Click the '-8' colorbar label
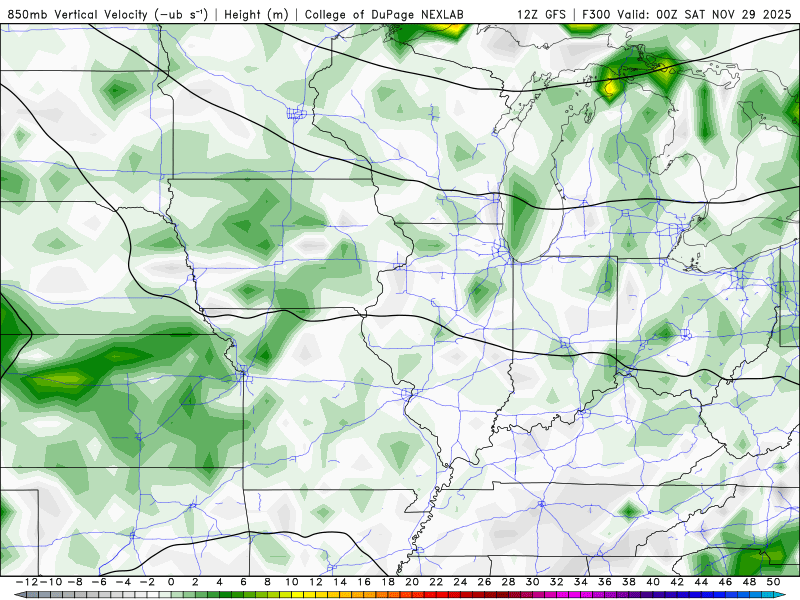Screen dimensions: 800x600 coord(75,582)
